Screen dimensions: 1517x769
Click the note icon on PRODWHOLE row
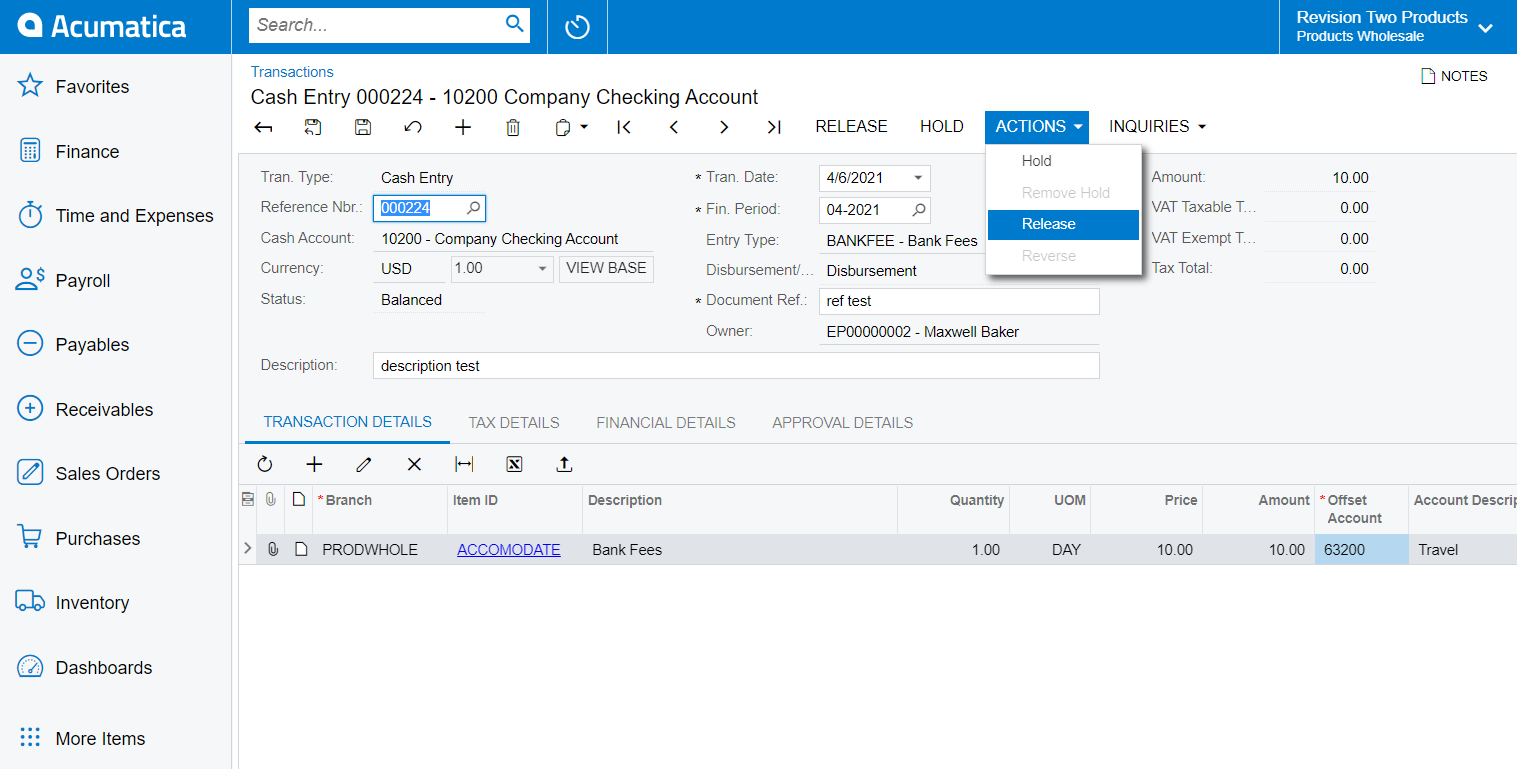(300, 549)
